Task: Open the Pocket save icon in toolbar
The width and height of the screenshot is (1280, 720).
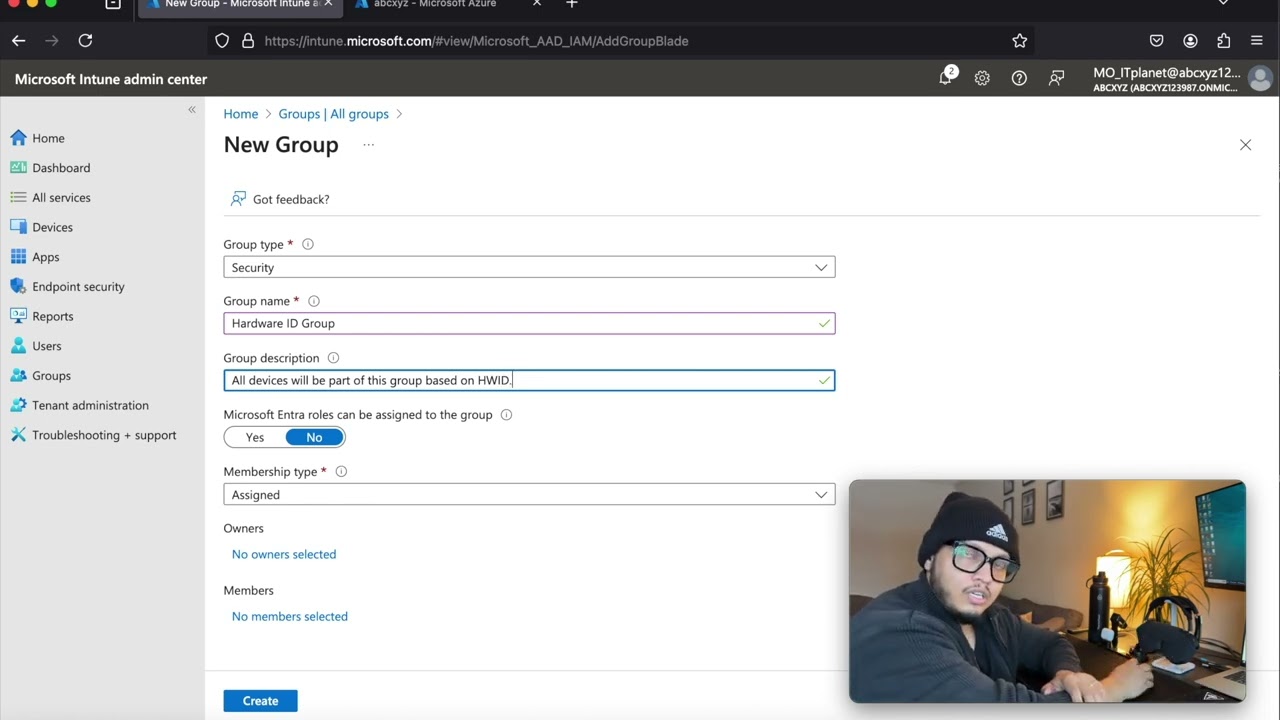Action: coord(1157,41)
